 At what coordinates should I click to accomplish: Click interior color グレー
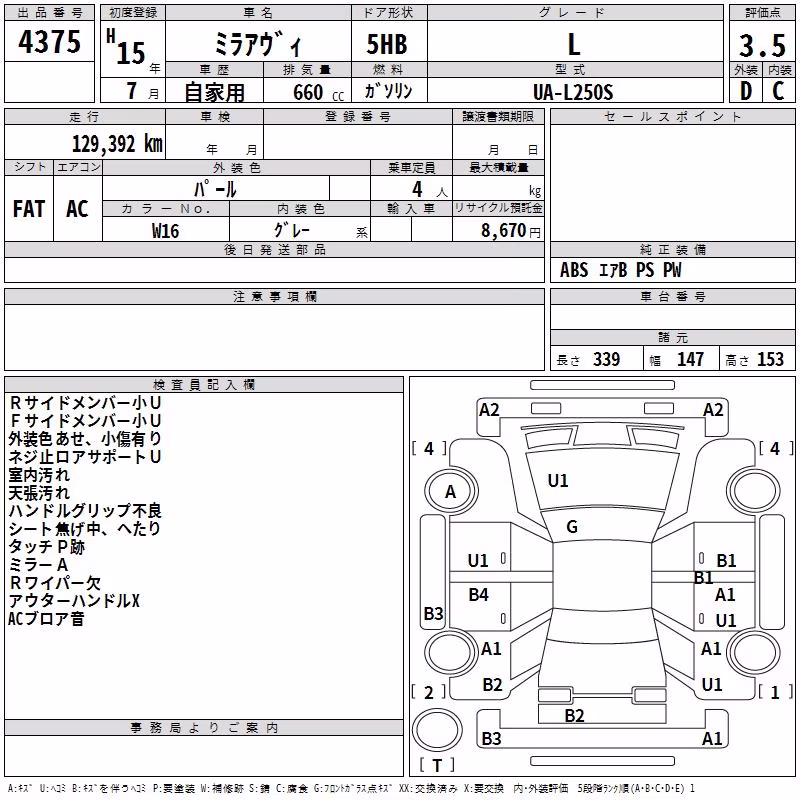click(x=292, y=230)
